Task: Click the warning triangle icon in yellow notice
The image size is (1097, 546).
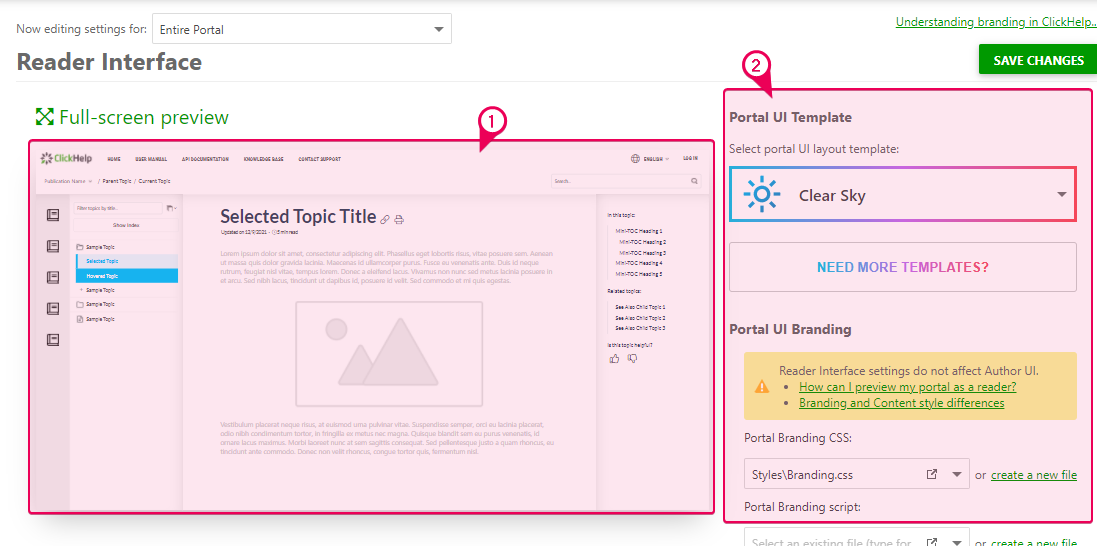Action: [761, 386]
